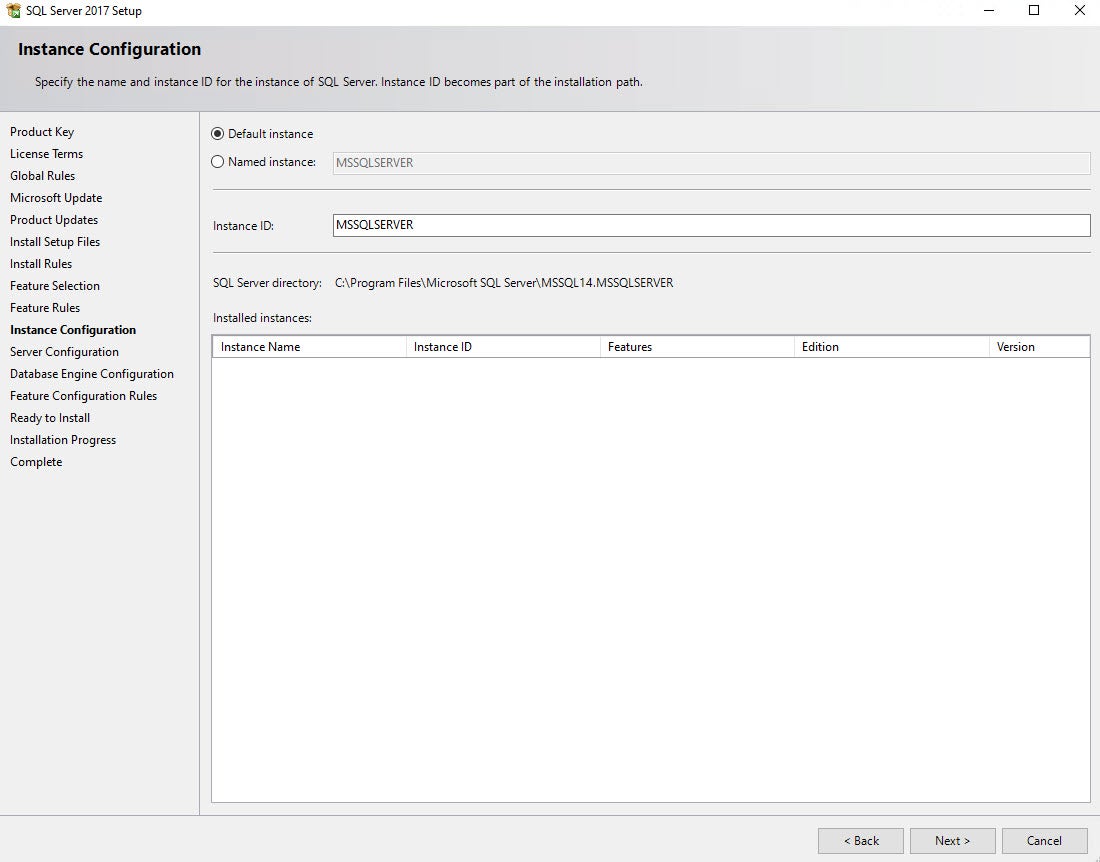Select Global Rules in the sidebar

pos(42,175)
